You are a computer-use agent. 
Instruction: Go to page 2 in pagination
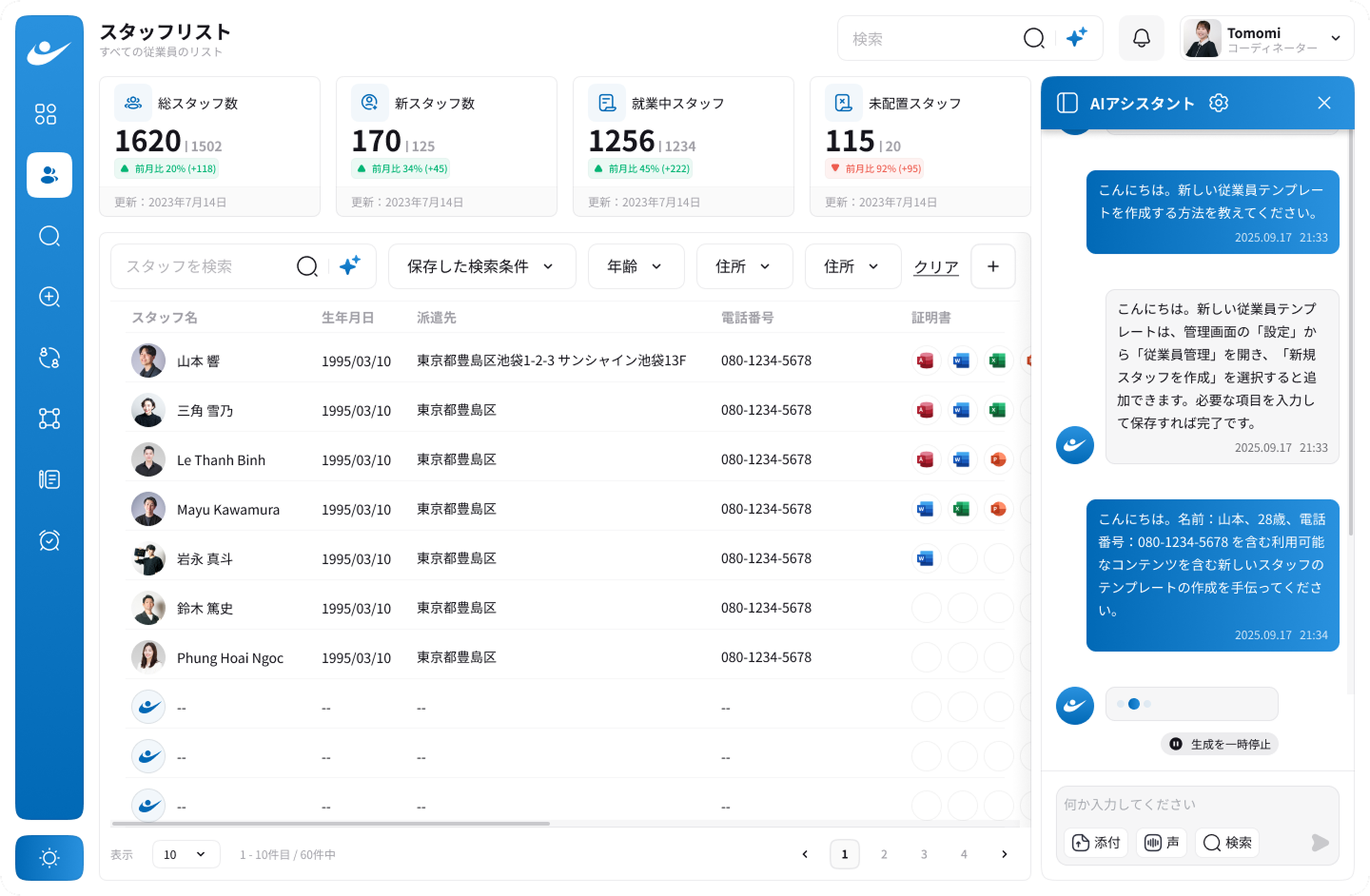tap(884, 854)
